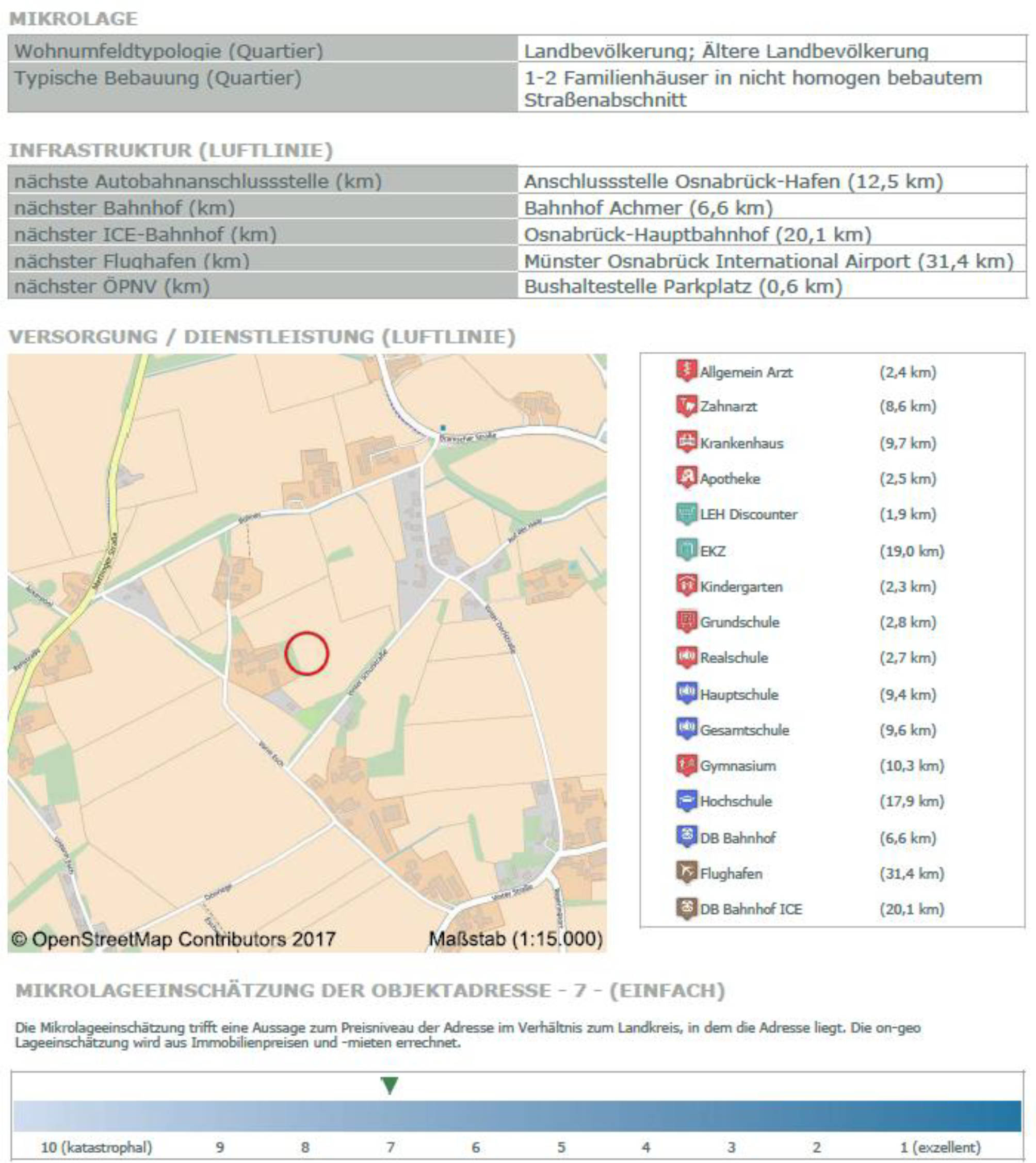Click the Maßstab (1:15.000) map label

pos(516,939)
